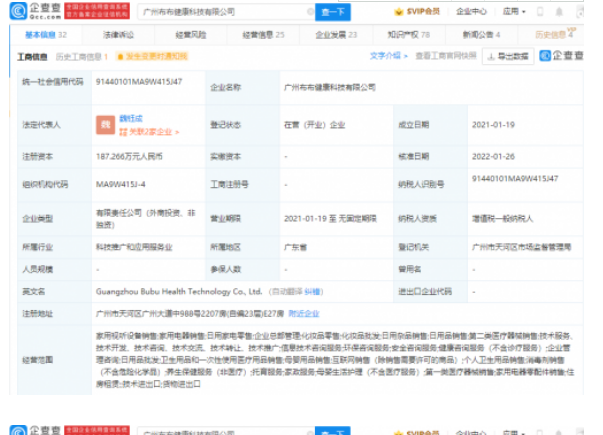Screen dimensions: 603x435
Task: Open SVIP会员 membership link
Action: [417, 12]
